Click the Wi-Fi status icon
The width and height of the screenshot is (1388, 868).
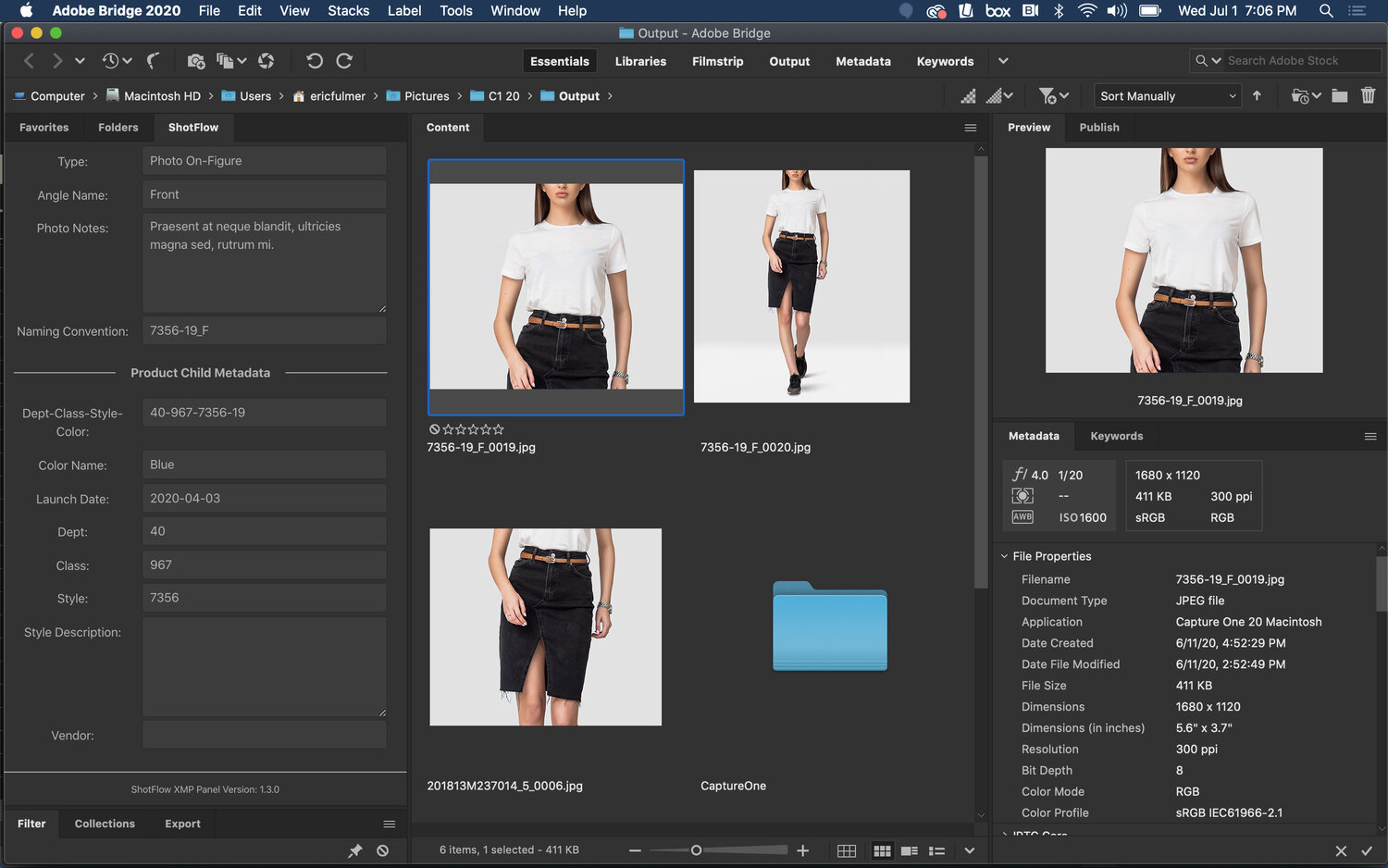click(1087, 11)
